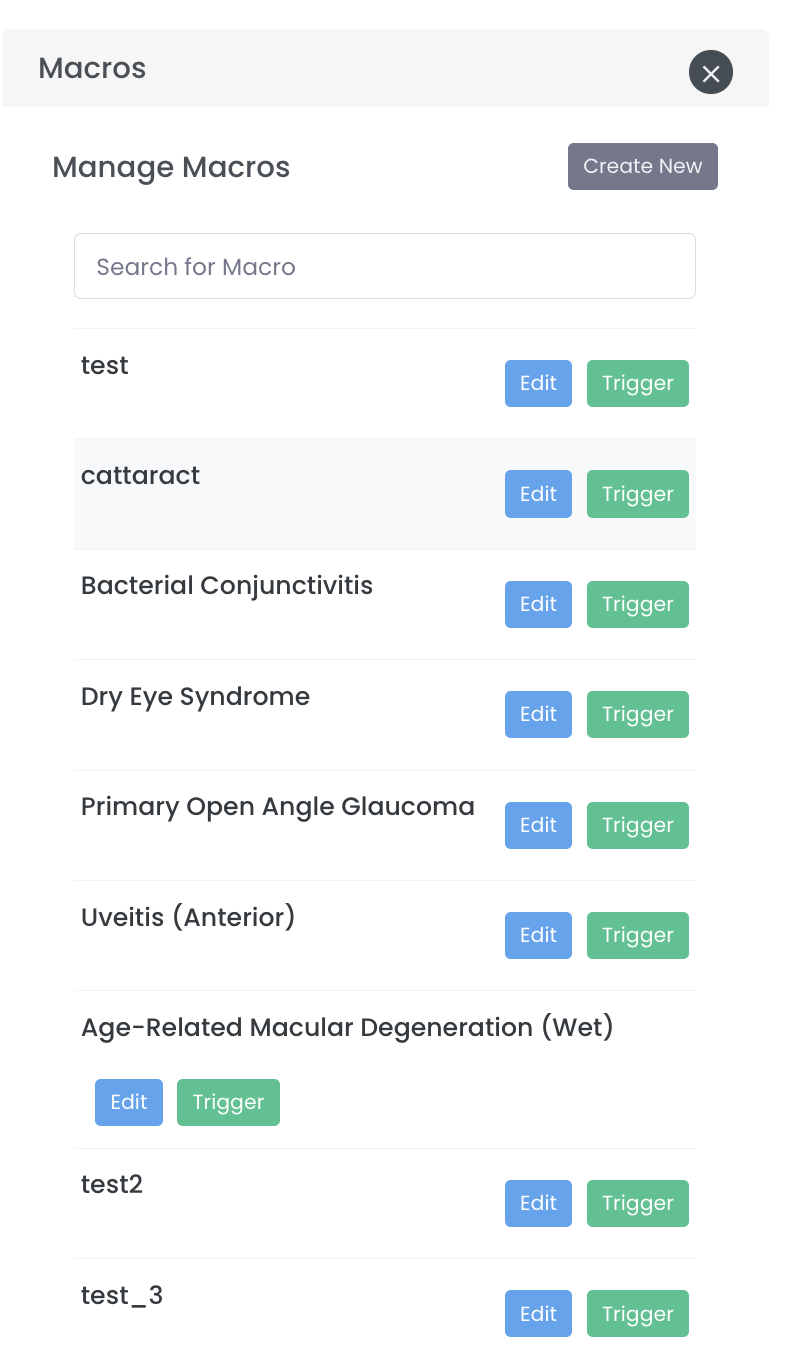Focus the Search for Macro field
This screenshot has width=790, height=1354.
click(384, 266)
